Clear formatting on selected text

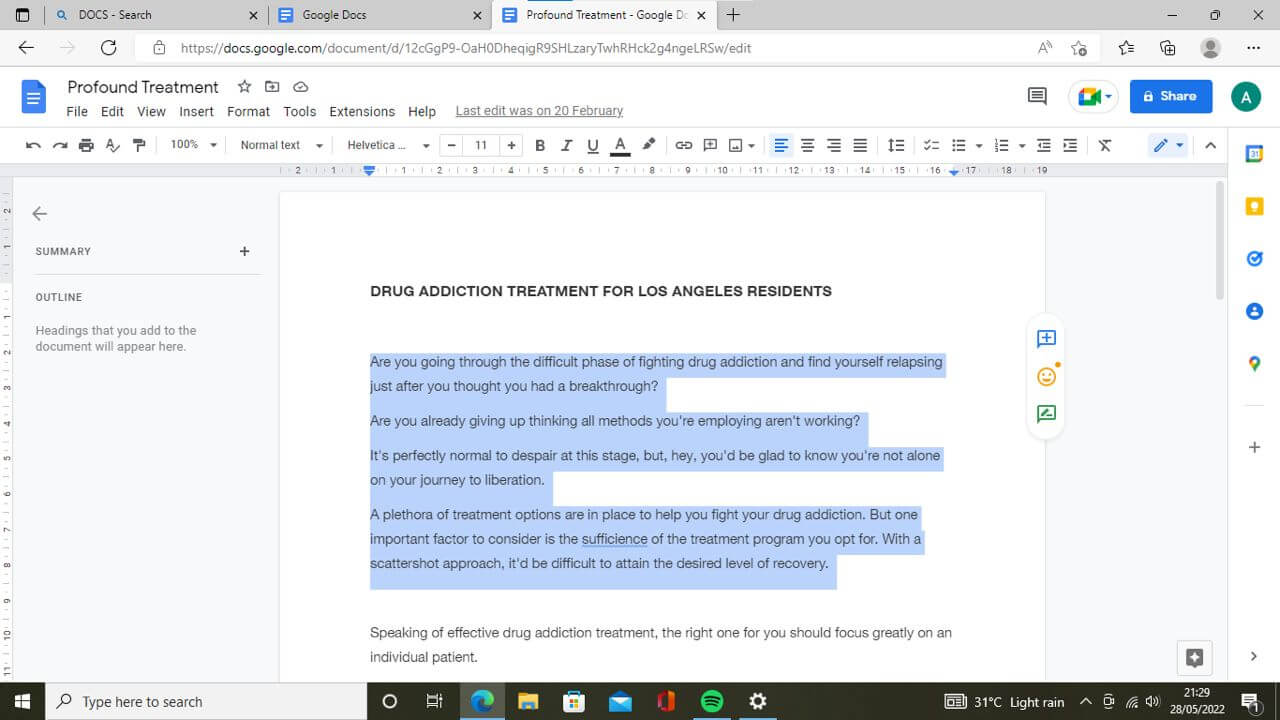coord(1104,145)
